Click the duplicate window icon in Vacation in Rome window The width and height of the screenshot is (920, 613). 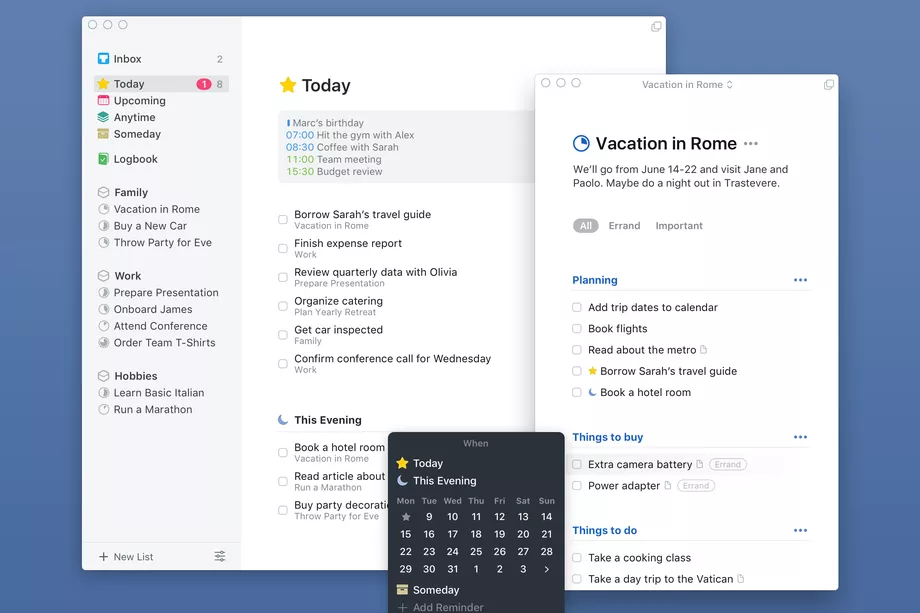coord(829,84)
